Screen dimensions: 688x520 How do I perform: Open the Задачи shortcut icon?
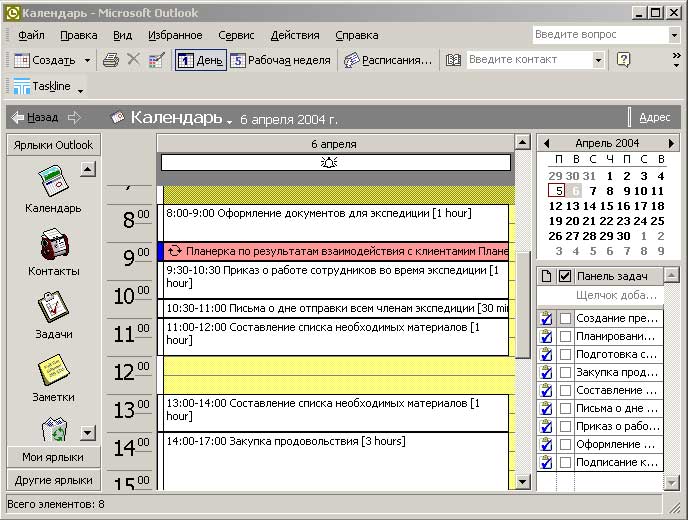click(x=52, y=308)
